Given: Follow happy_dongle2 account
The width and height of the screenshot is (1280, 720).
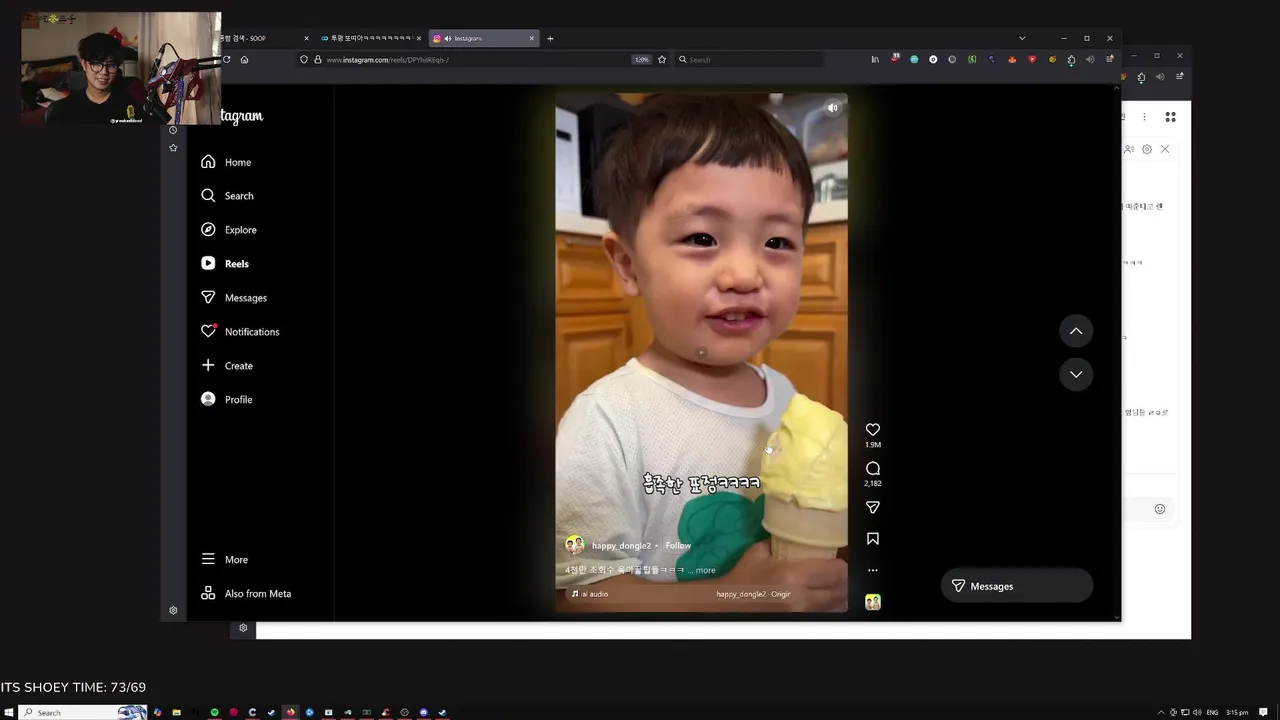Looking at the screenshot, I should pos(678,546).
